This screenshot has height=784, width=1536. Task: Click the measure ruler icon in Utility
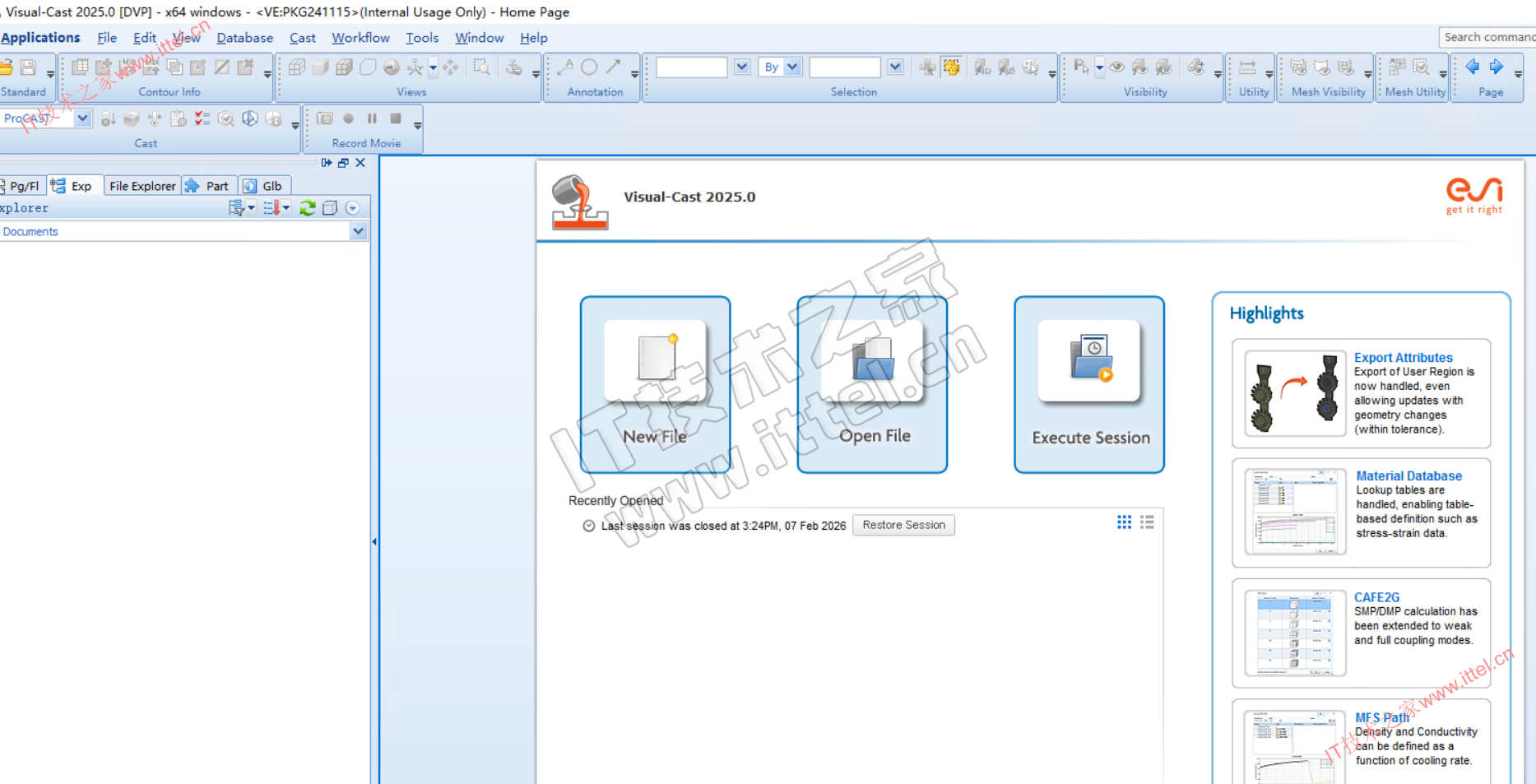tap(1247, 67)
